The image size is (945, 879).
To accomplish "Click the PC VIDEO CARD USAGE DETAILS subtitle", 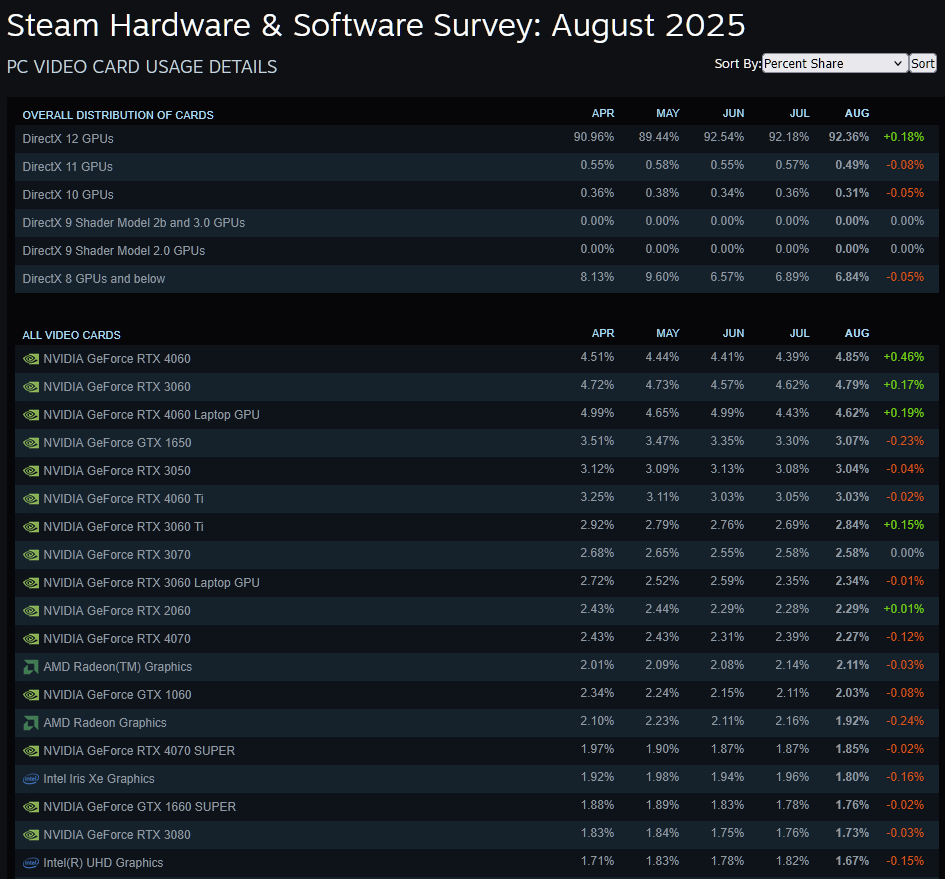I will [x=142, y=67].
